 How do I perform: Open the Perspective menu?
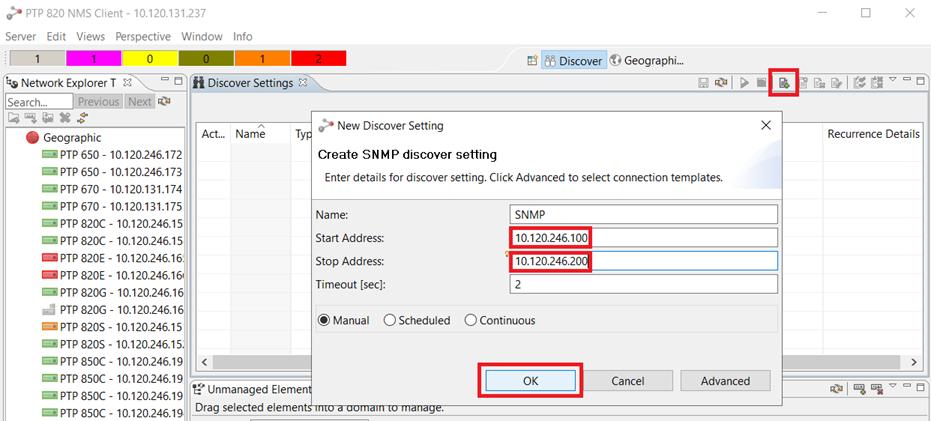pyautogui.click(x=143, y=36)
